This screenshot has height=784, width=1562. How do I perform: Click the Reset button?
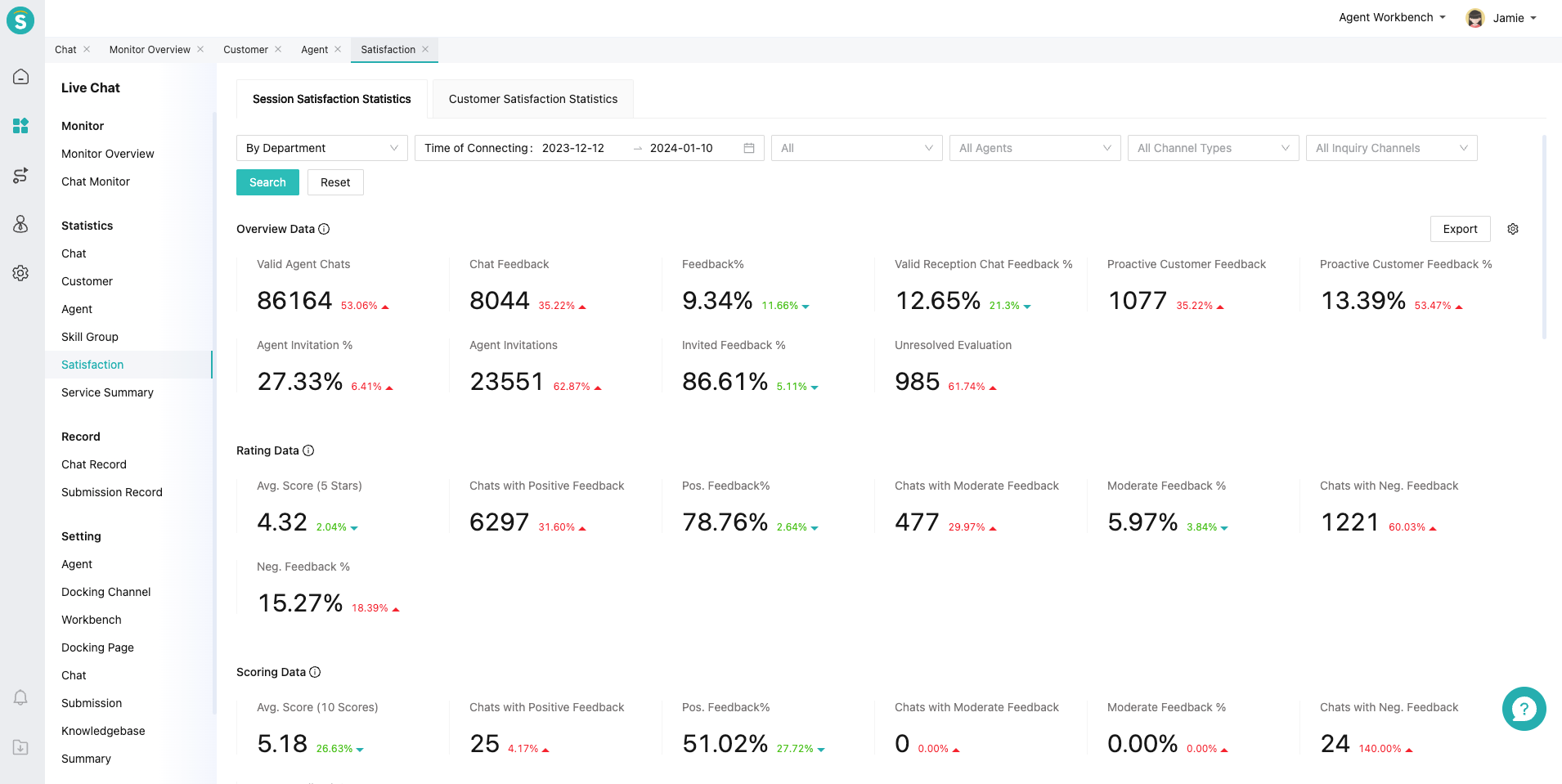click(335, 182)
